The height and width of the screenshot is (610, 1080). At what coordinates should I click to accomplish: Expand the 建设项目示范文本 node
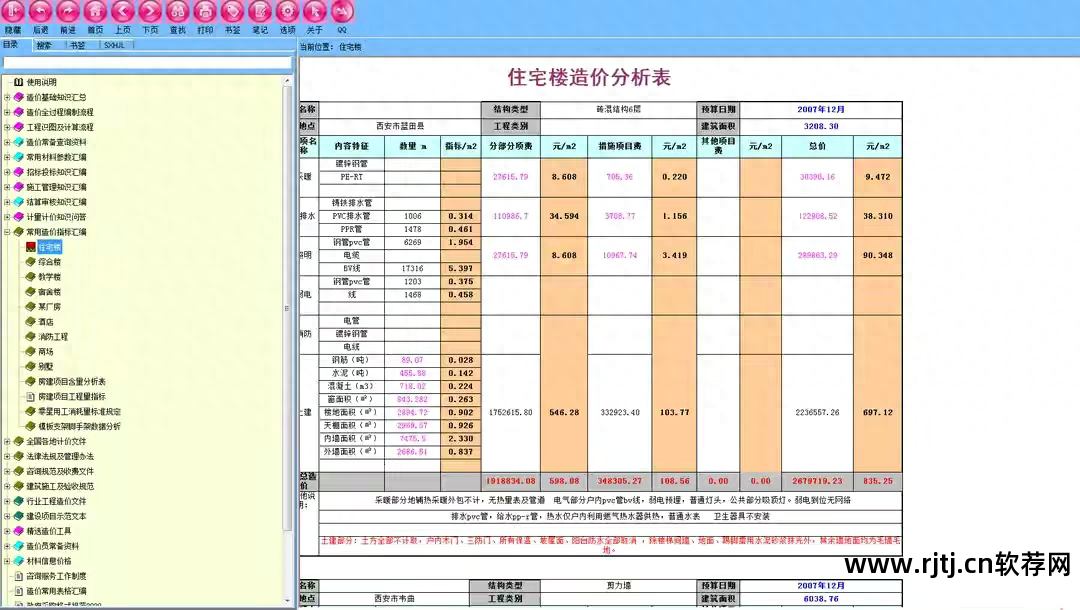pos(7,516)
